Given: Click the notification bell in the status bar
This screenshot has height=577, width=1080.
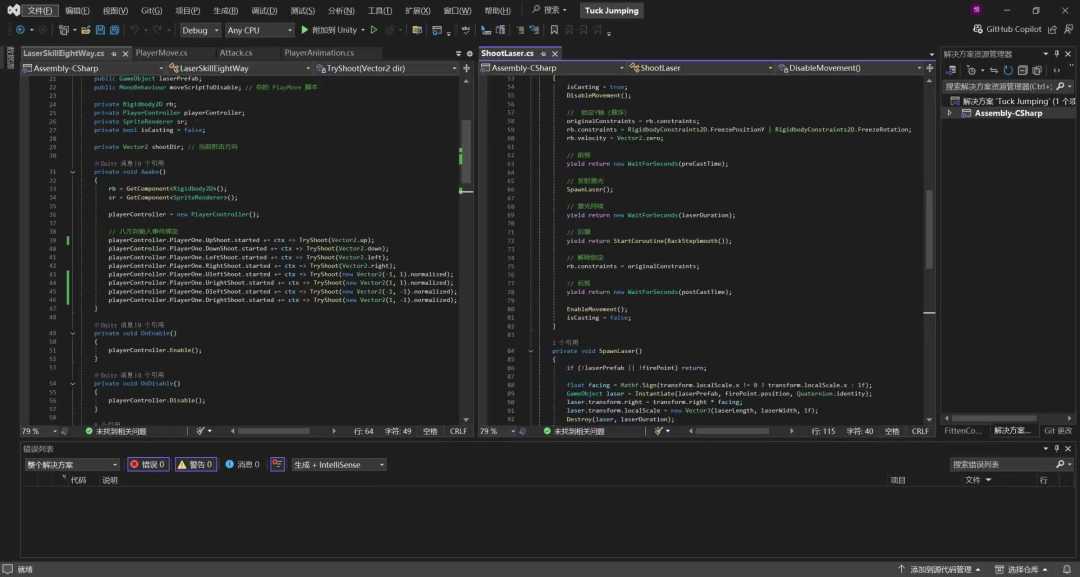Looking at the screenshot, I should (1066, 569).
